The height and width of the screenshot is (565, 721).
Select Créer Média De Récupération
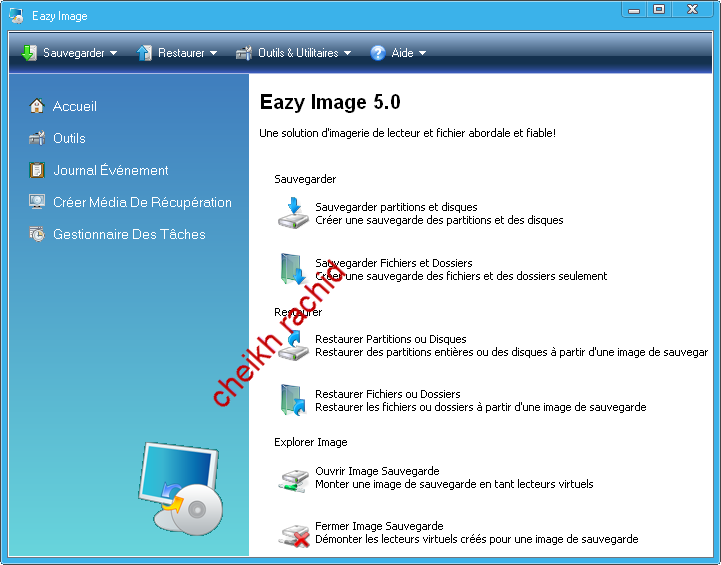click(x=142, y=202)
